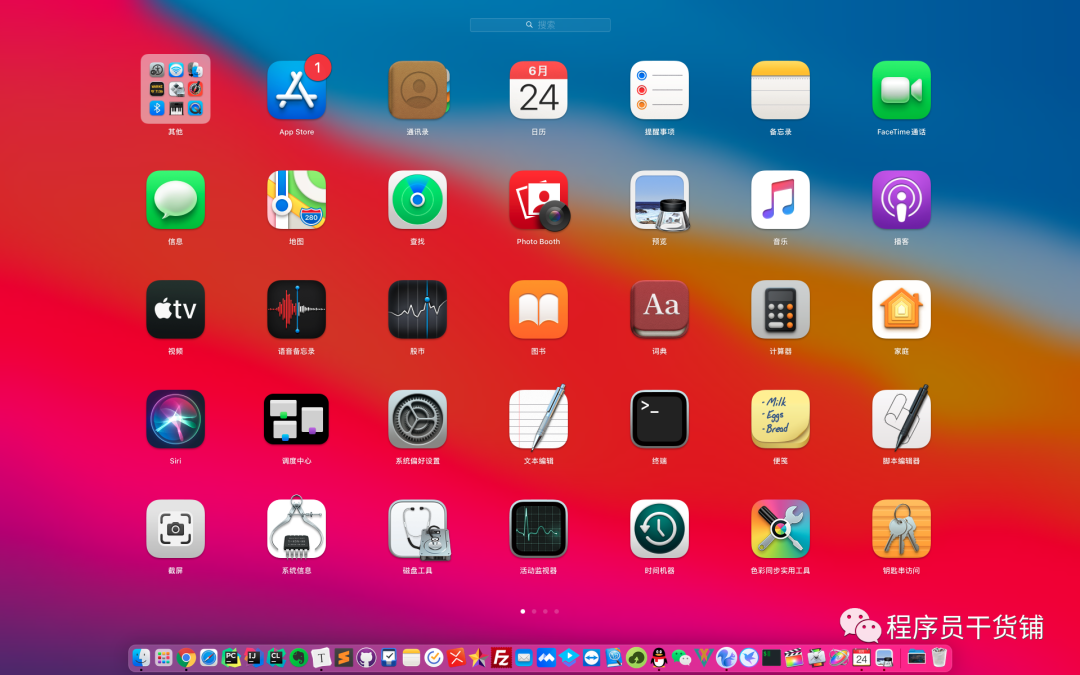
Task: Open the Trash in the Dock
Action: [939, 658]
